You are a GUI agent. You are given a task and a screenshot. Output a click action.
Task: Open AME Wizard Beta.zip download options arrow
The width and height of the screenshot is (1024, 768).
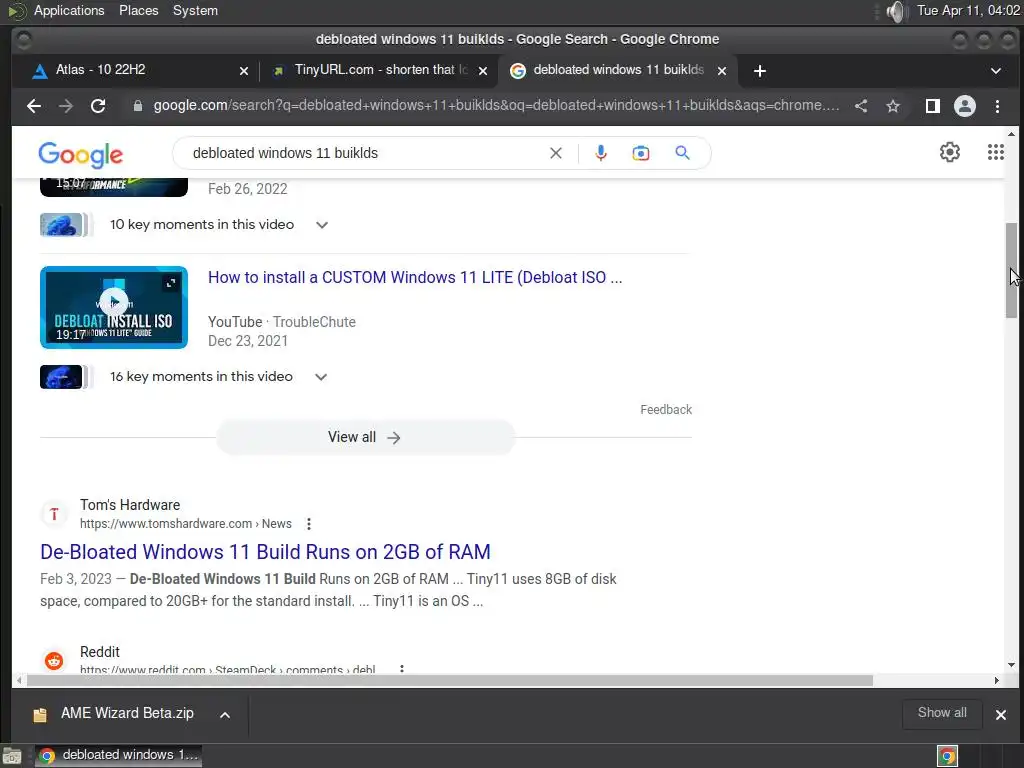click(x=225, y=714)
